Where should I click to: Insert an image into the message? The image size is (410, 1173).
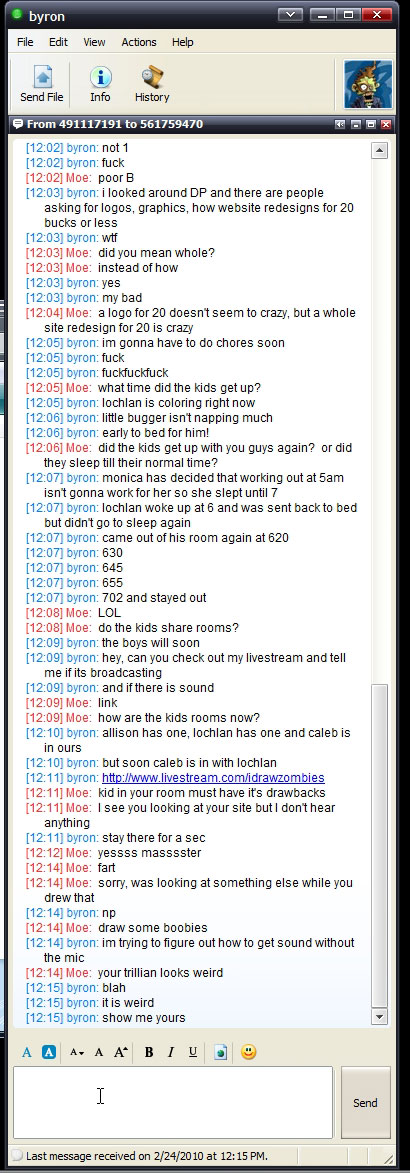click(221, 1052)
